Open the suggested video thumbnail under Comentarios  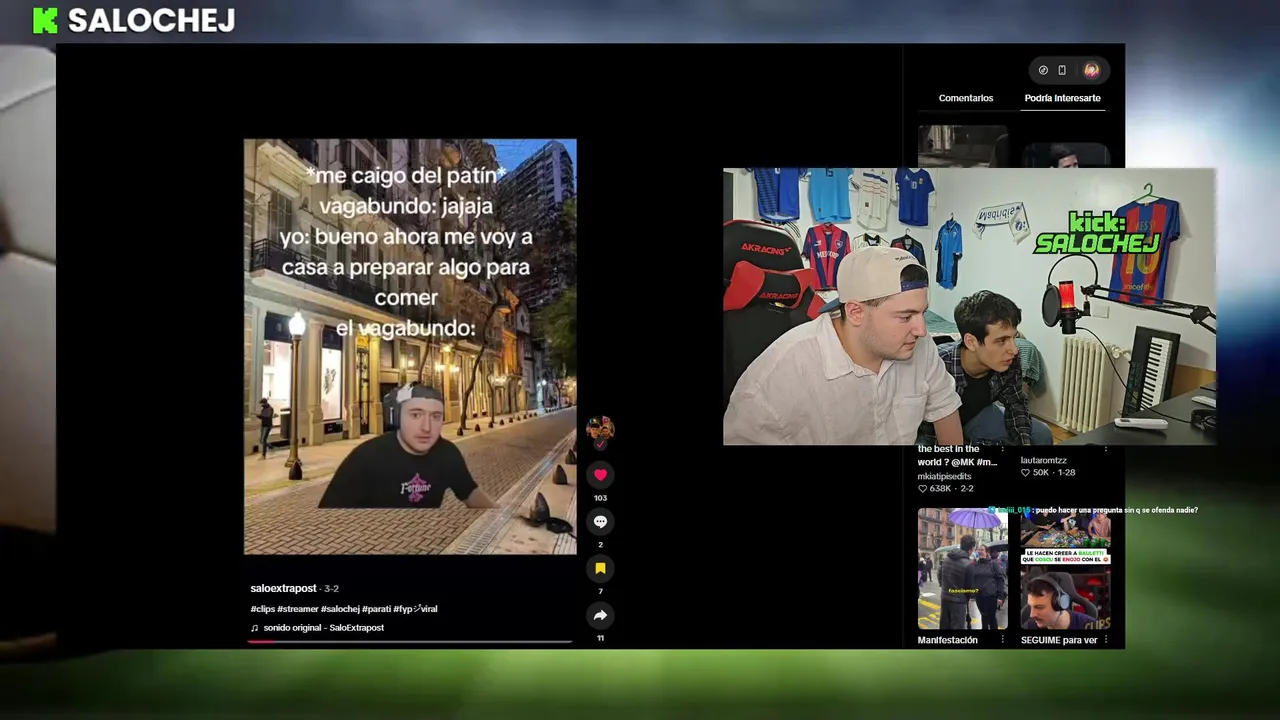[x=963, y=146]
